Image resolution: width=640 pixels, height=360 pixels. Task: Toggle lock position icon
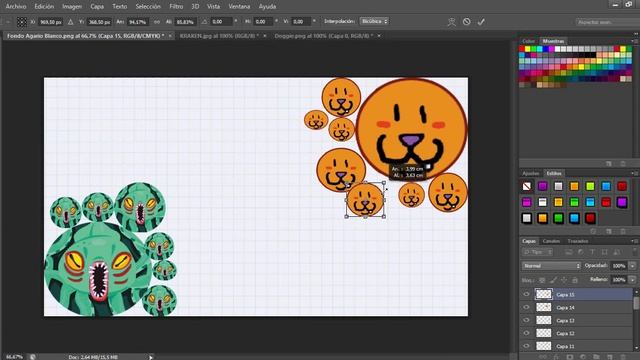(x=564, y=280)
